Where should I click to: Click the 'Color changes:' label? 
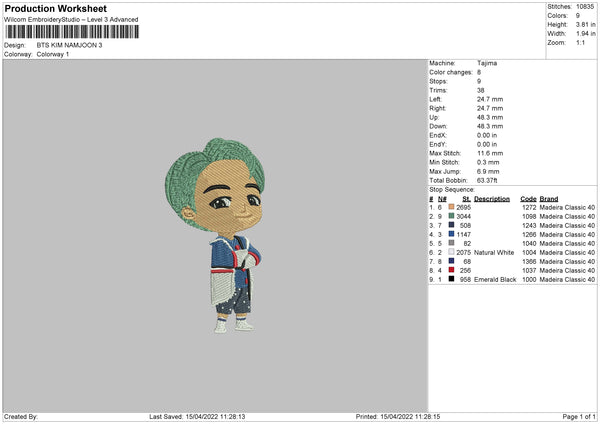(x=451, y=72)
